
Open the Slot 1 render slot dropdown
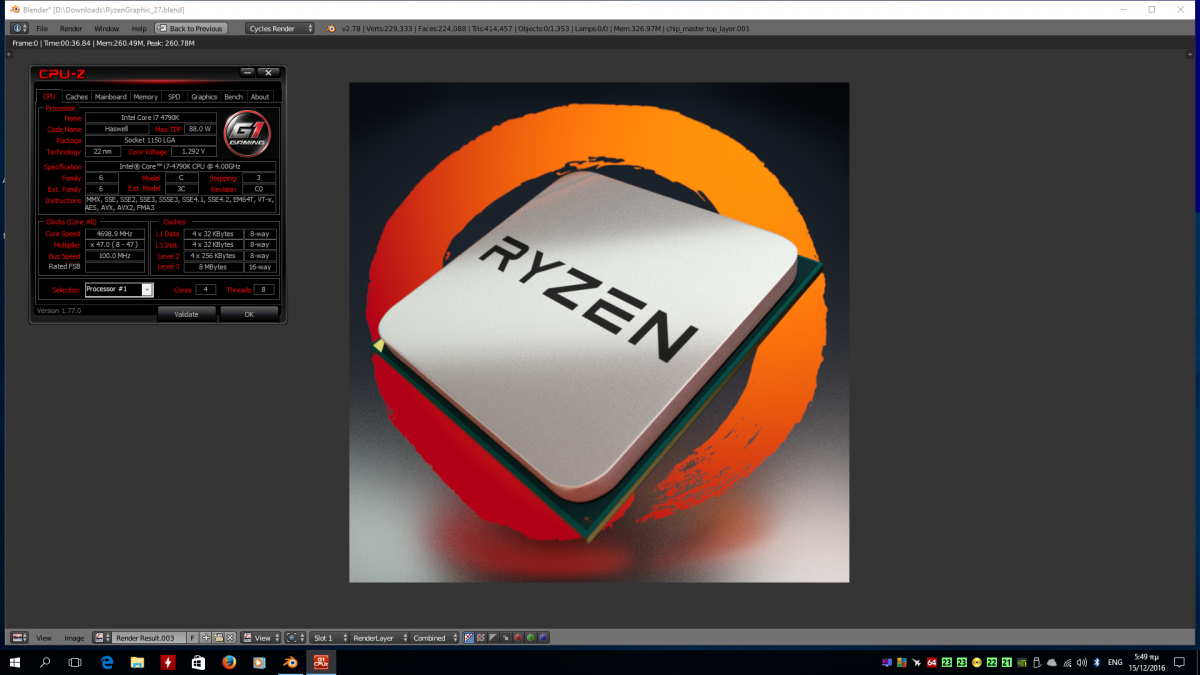[x=329, y=638]
